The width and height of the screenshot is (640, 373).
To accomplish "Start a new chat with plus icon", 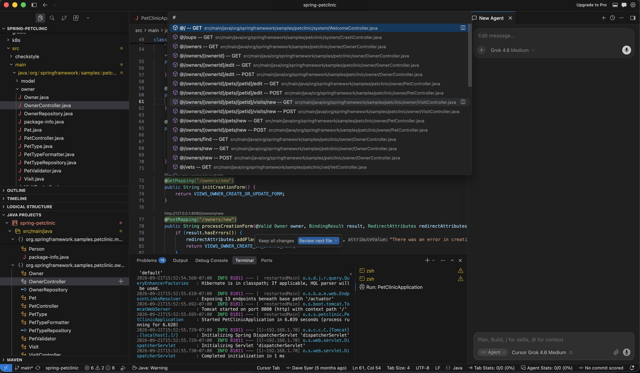I will coord(603,18).
